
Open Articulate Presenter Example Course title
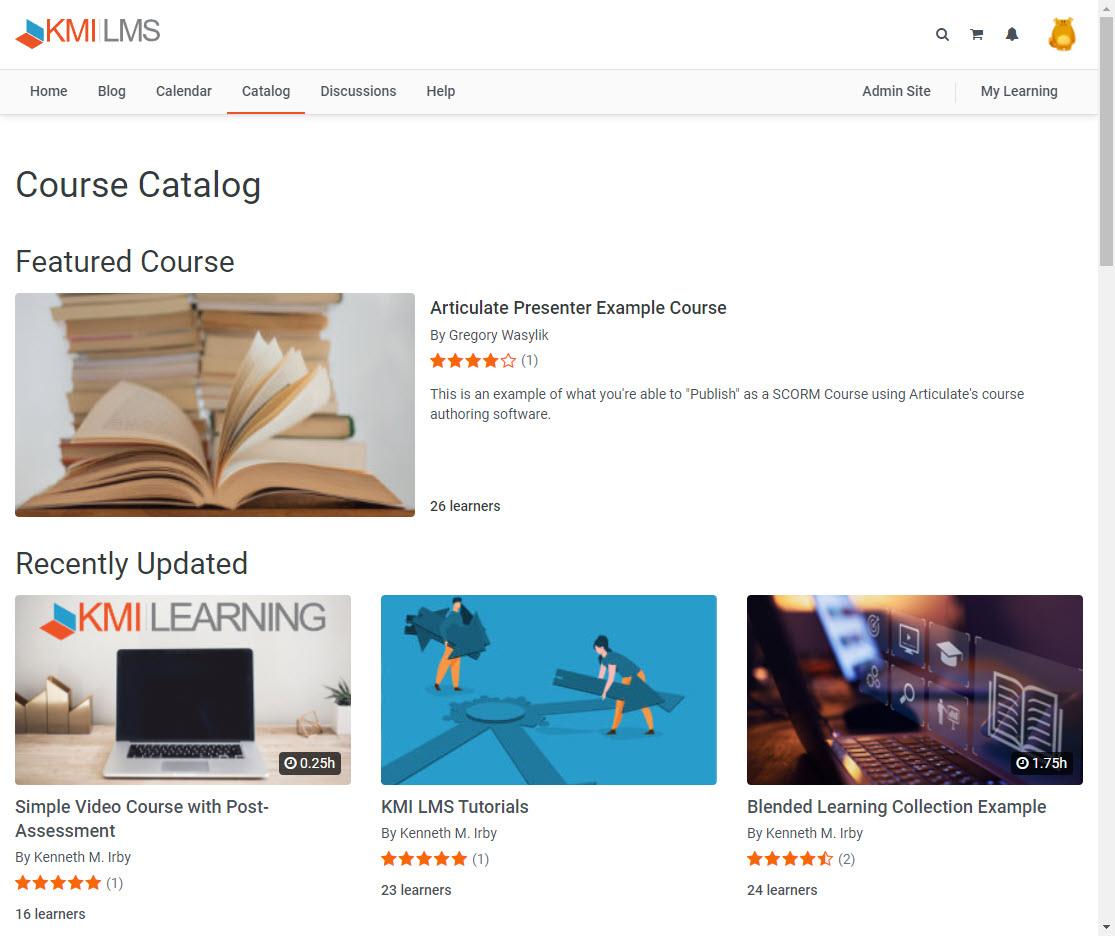tap(578, 308)
